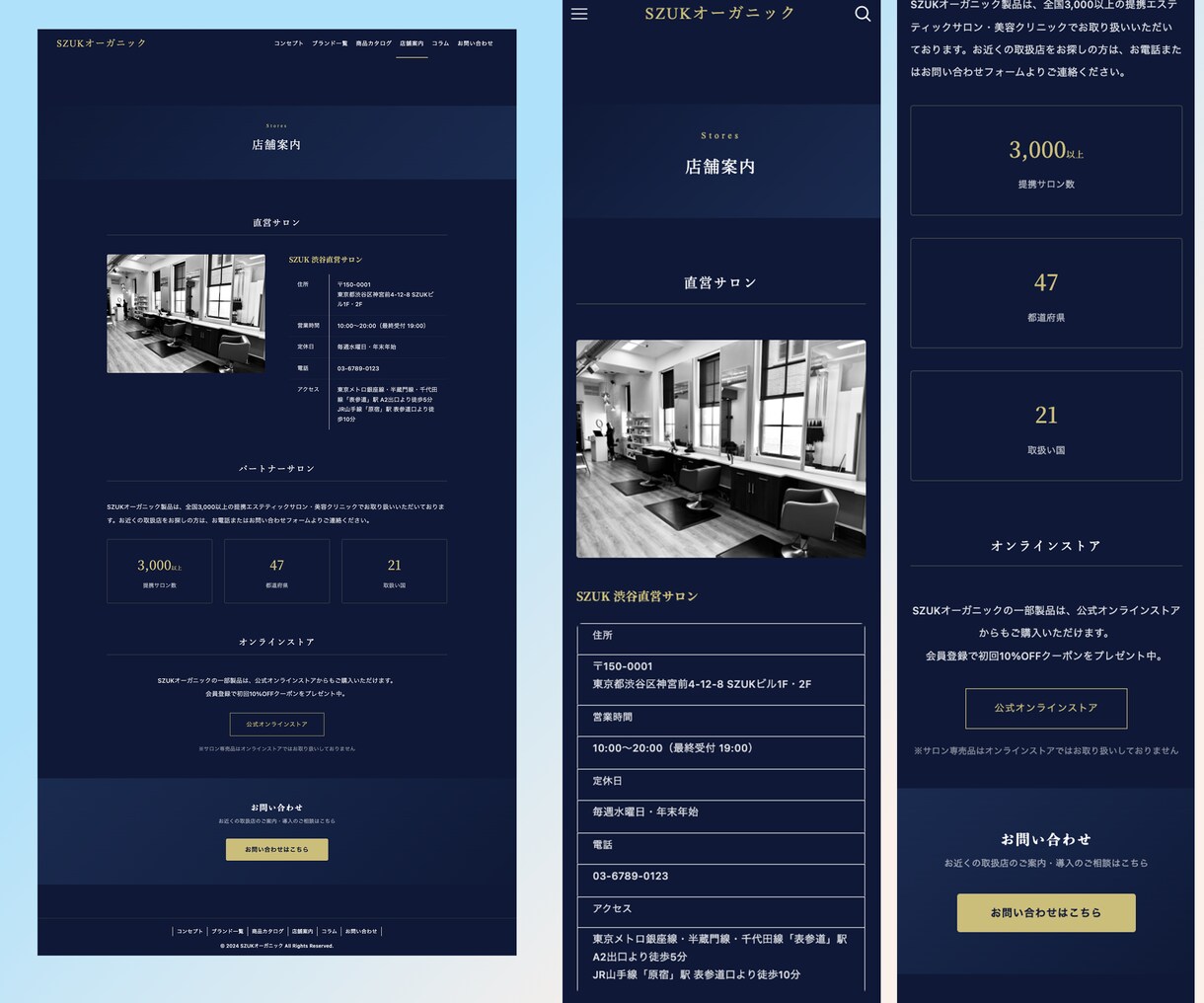
Task: Click the ※サロン専売品 note in mobile layout
Action: point(1046,751)
